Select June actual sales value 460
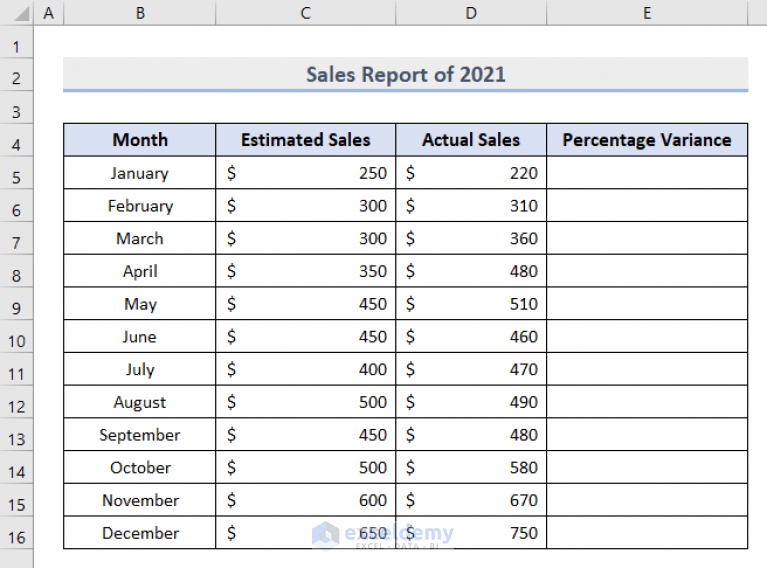The image size is (767, 568). 471,337
